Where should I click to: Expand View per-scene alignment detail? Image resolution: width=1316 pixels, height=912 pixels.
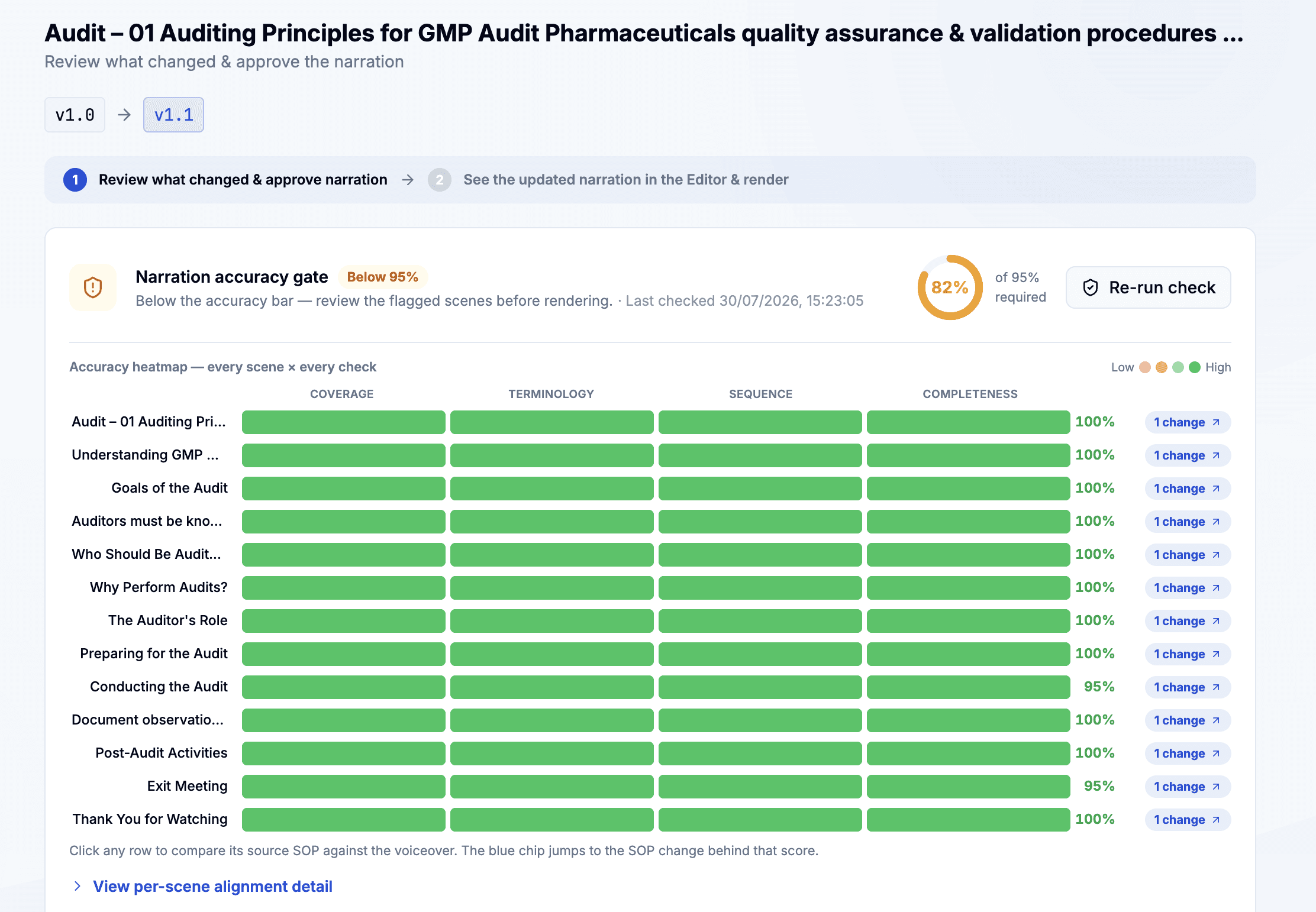tap(212, 886)
